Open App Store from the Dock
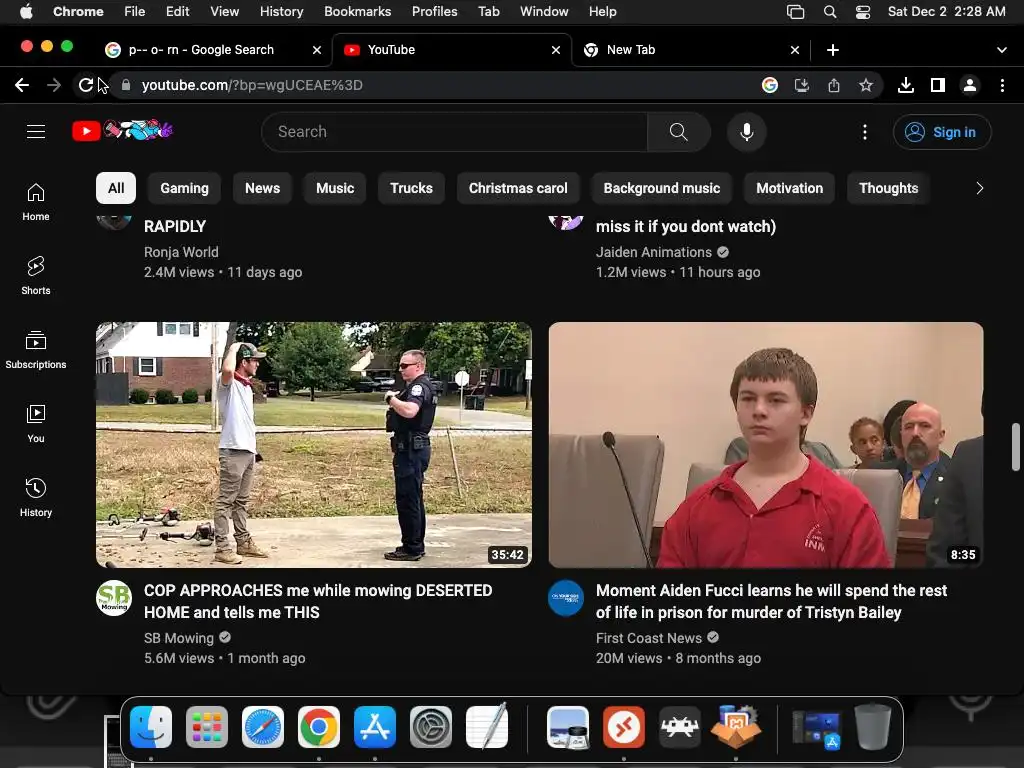Screen dimensions: 1024x768 pos(375,727)
